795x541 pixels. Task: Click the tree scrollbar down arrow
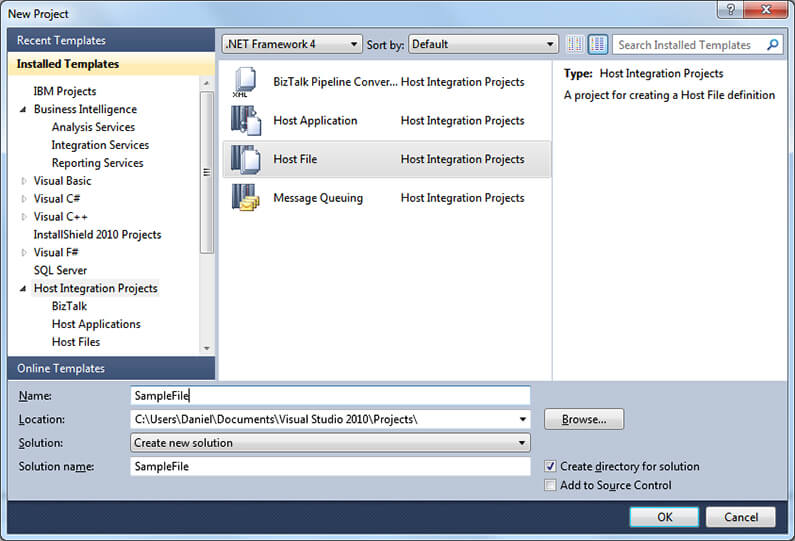(206, 348)
